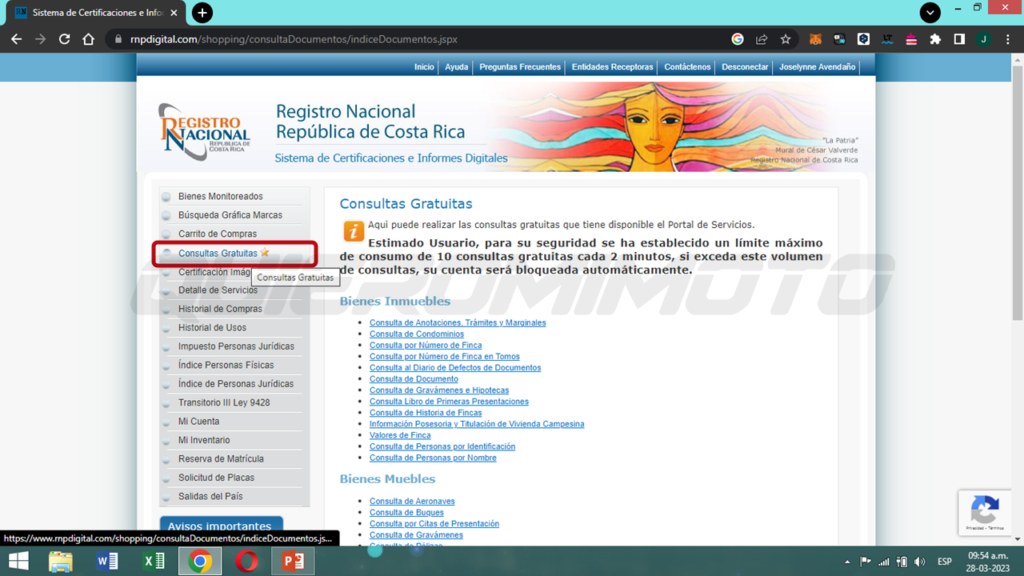The width and height of the screenshot is (1024, 576).
Task: Open the browser home page
Action: click(x=88, y=39)
